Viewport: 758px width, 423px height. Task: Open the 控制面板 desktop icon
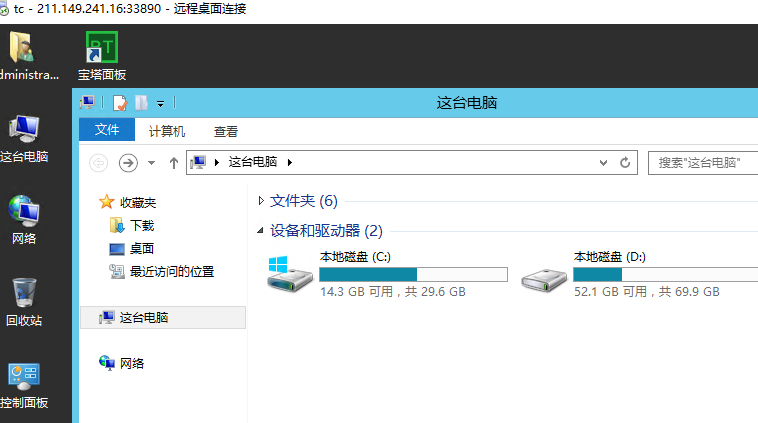[24, 383]
